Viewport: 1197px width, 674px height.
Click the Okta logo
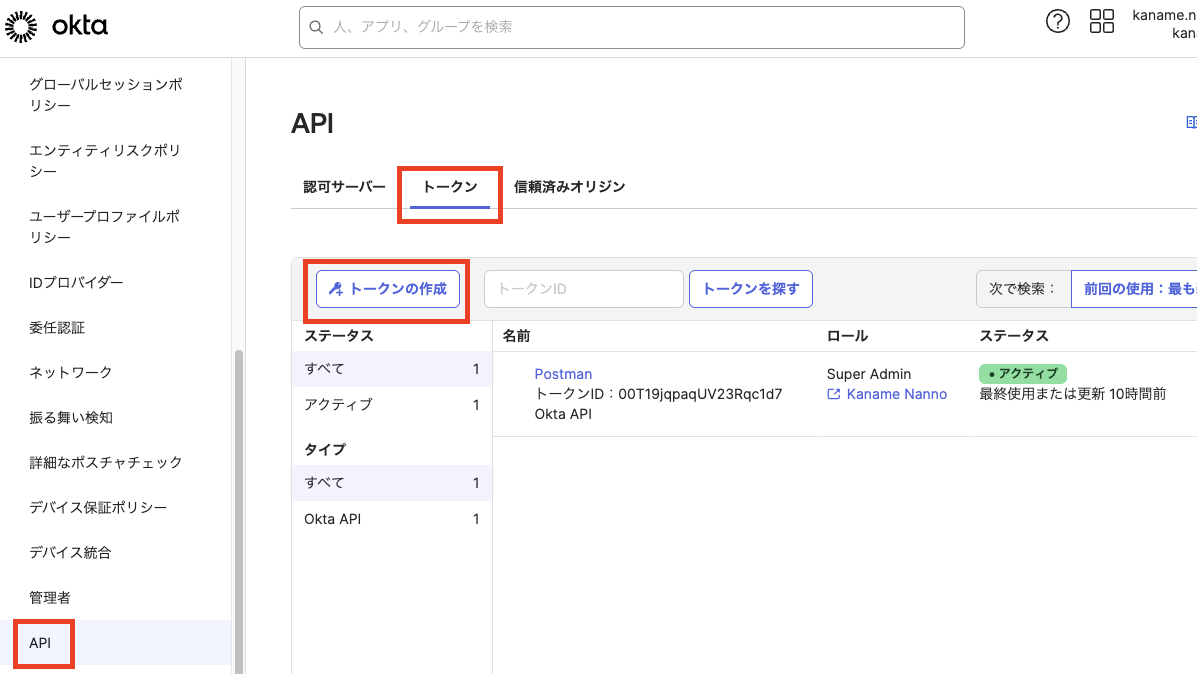click(56, 27)
